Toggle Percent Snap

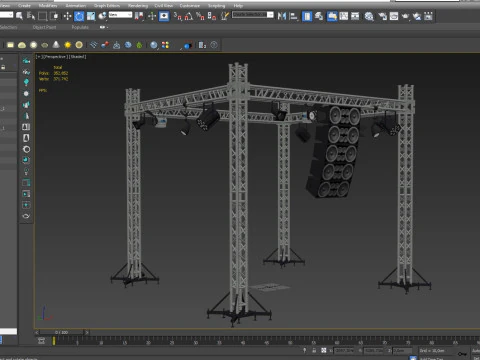click(200, 16)
